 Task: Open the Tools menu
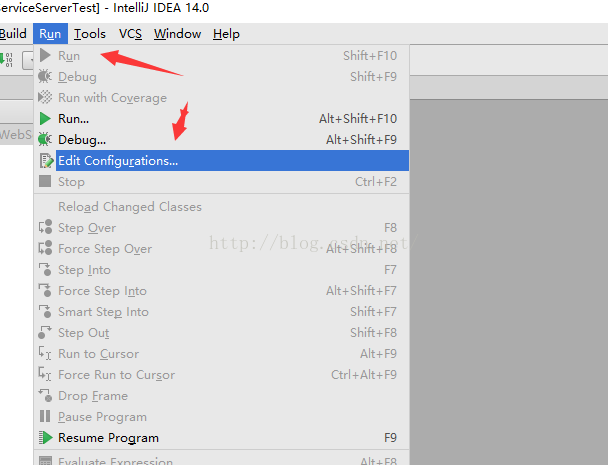(90, 34)
